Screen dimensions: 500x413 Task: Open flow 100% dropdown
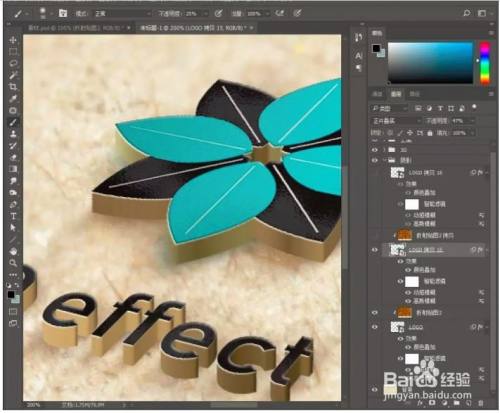point(268,14)
